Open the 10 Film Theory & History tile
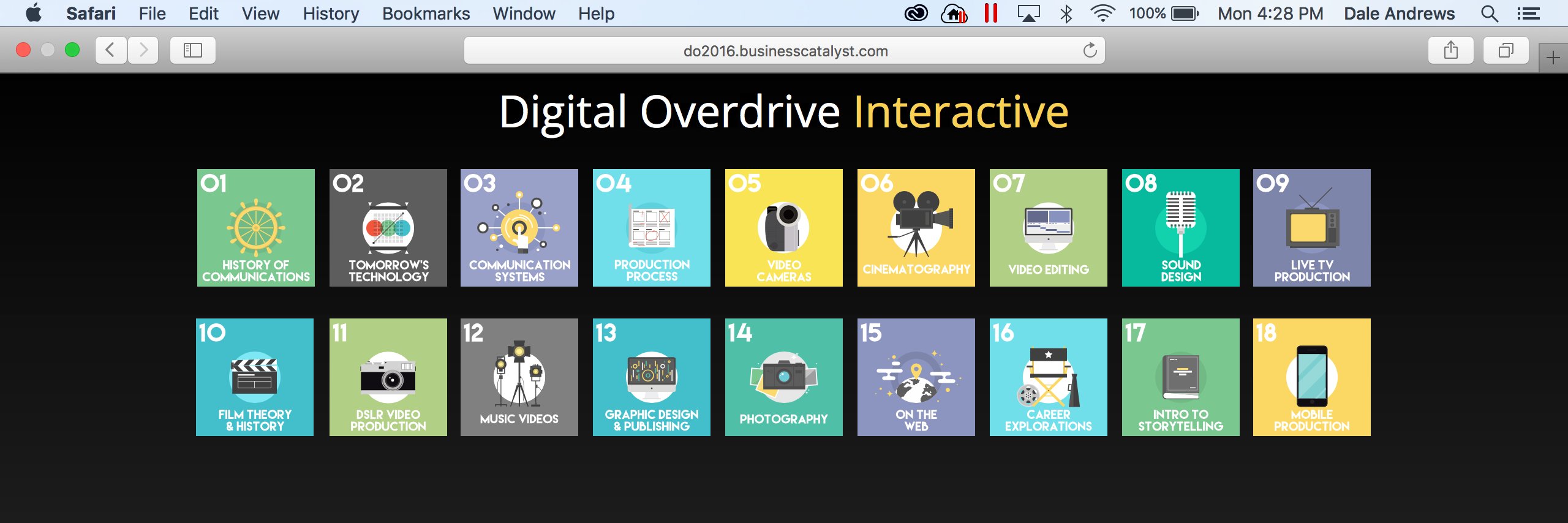Screen dimensions: 1568x523 point(255,377)
